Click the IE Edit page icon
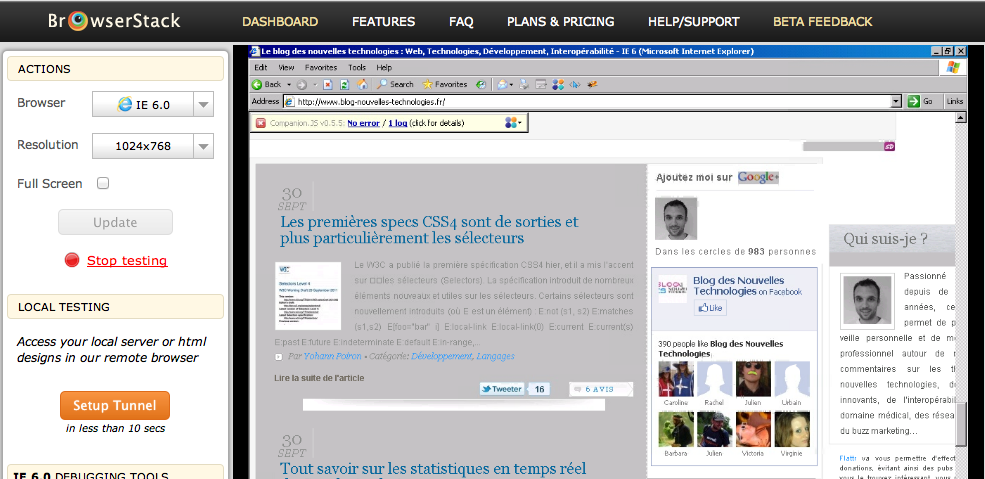Viewport: 985px width, 479px height. click(x=541, y=85)
